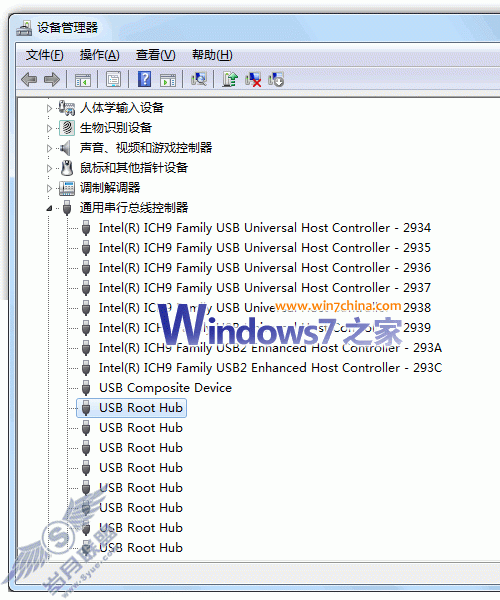Select USB2 Enhanced Host Controller - 293A
Viewport: 500px width, 600px height.
[270, 348]
